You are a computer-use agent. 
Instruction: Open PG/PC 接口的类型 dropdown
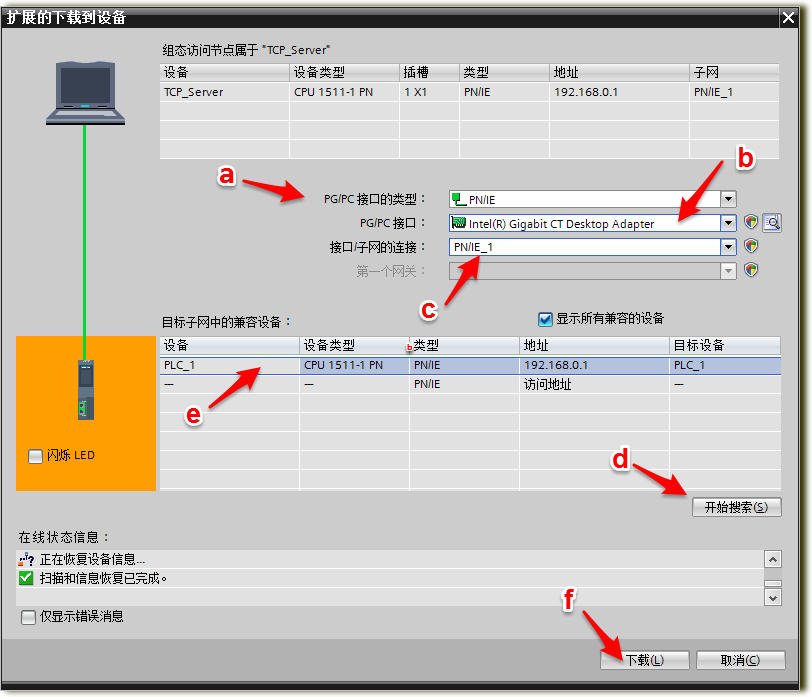728,199
